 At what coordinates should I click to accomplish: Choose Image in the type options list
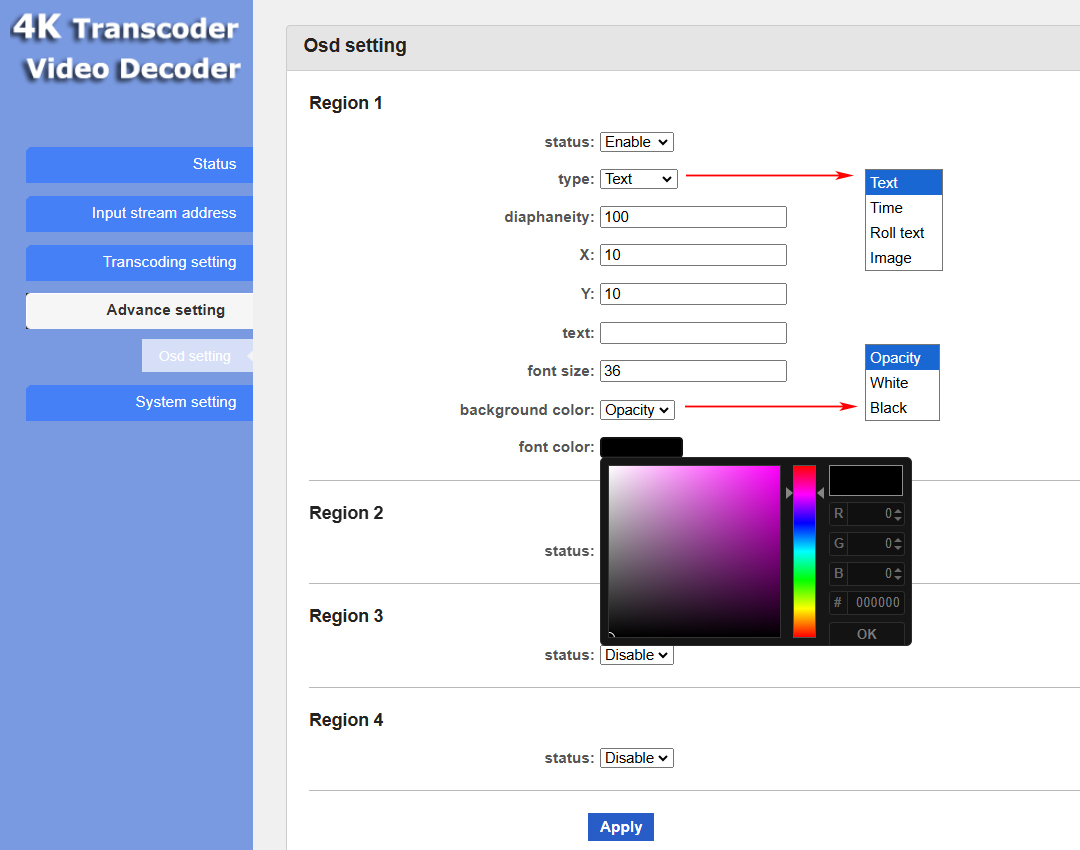point(903,258)
